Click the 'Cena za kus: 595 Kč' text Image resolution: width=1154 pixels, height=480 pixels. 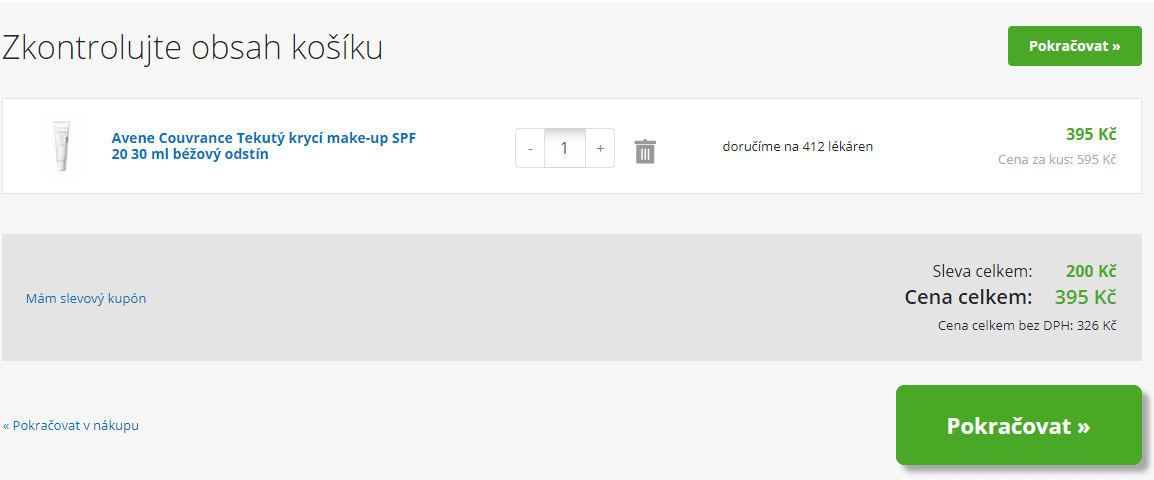1057,159
